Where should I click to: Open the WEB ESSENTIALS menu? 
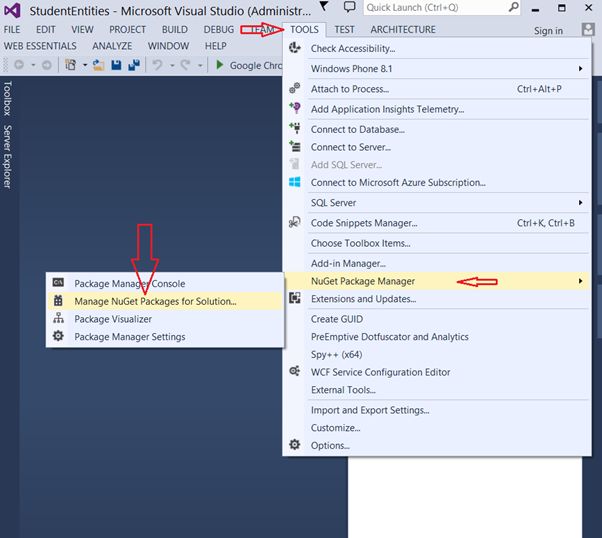[40, 46]
